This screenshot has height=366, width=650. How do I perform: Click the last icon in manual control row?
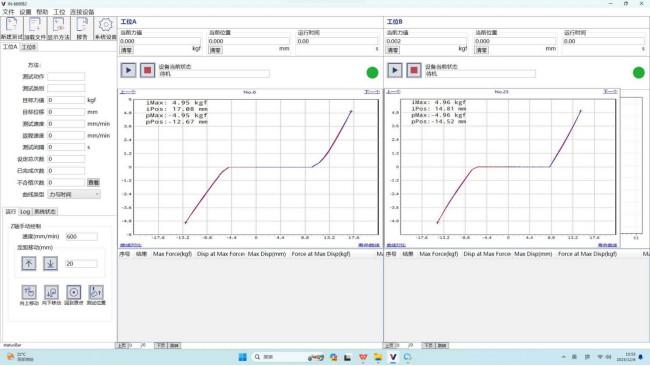click(96, 293)
